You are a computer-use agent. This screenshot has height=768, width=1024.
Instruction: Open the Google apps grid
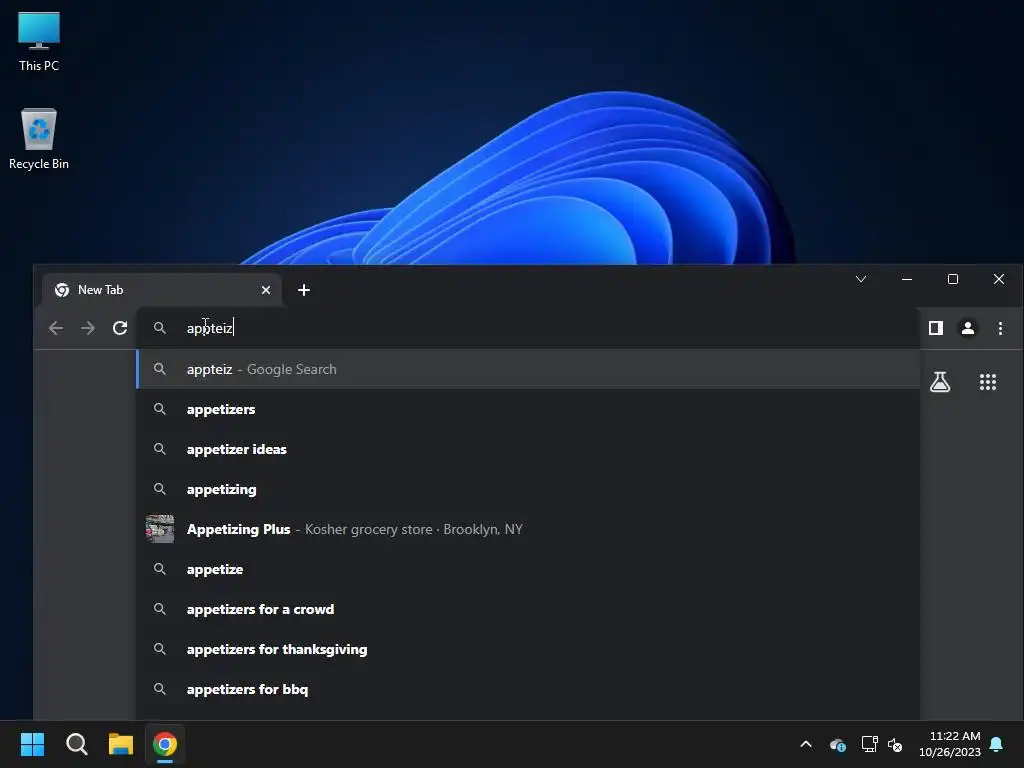[987, 382]
